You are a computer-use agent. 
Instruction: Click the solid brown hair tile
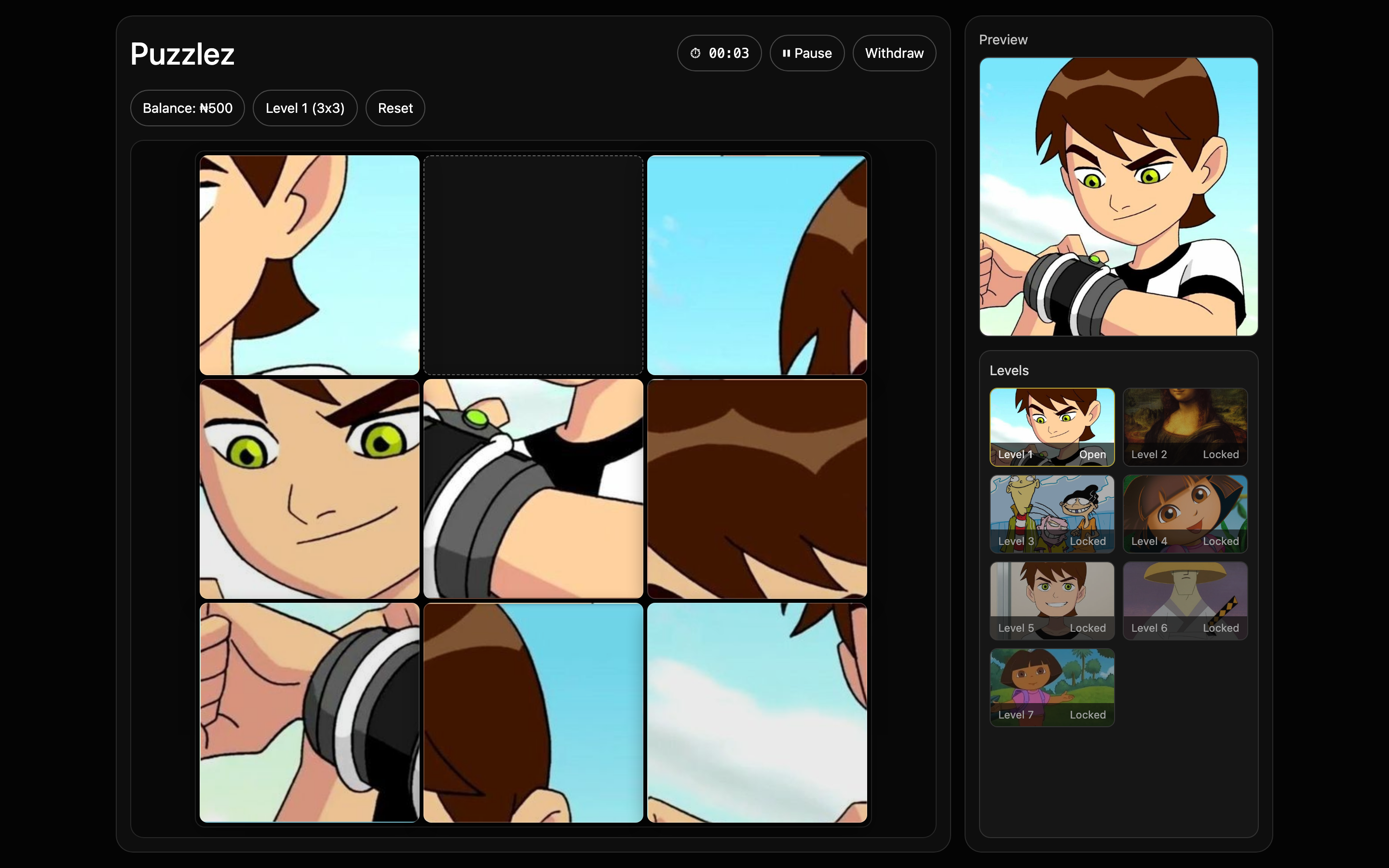(x=757, y=488)
